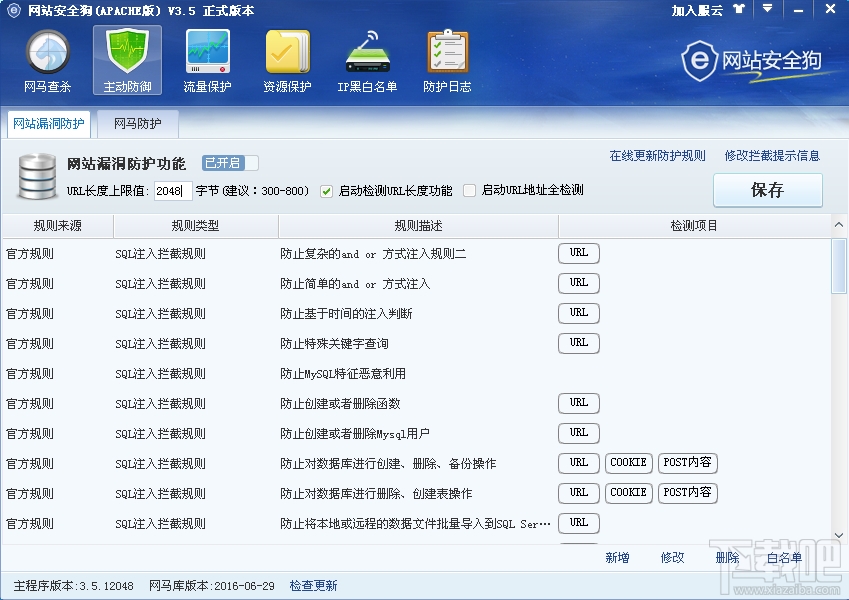The image size is (849, 600).
Task: Click the 检测项目 column header
Action: pos(694,226)
